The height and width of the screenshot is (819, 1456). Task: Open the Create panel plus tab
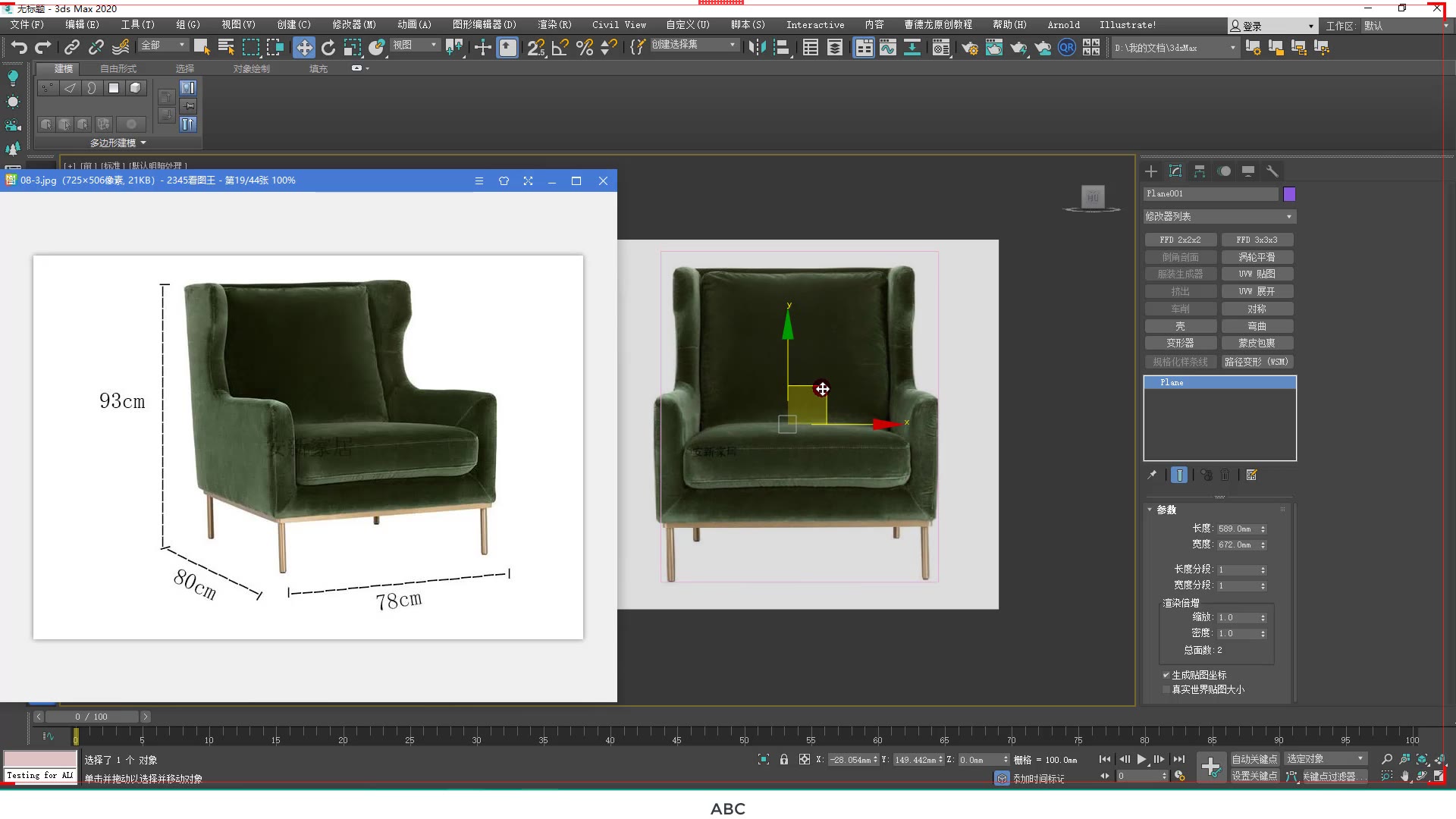click(x=1151, y=171)
